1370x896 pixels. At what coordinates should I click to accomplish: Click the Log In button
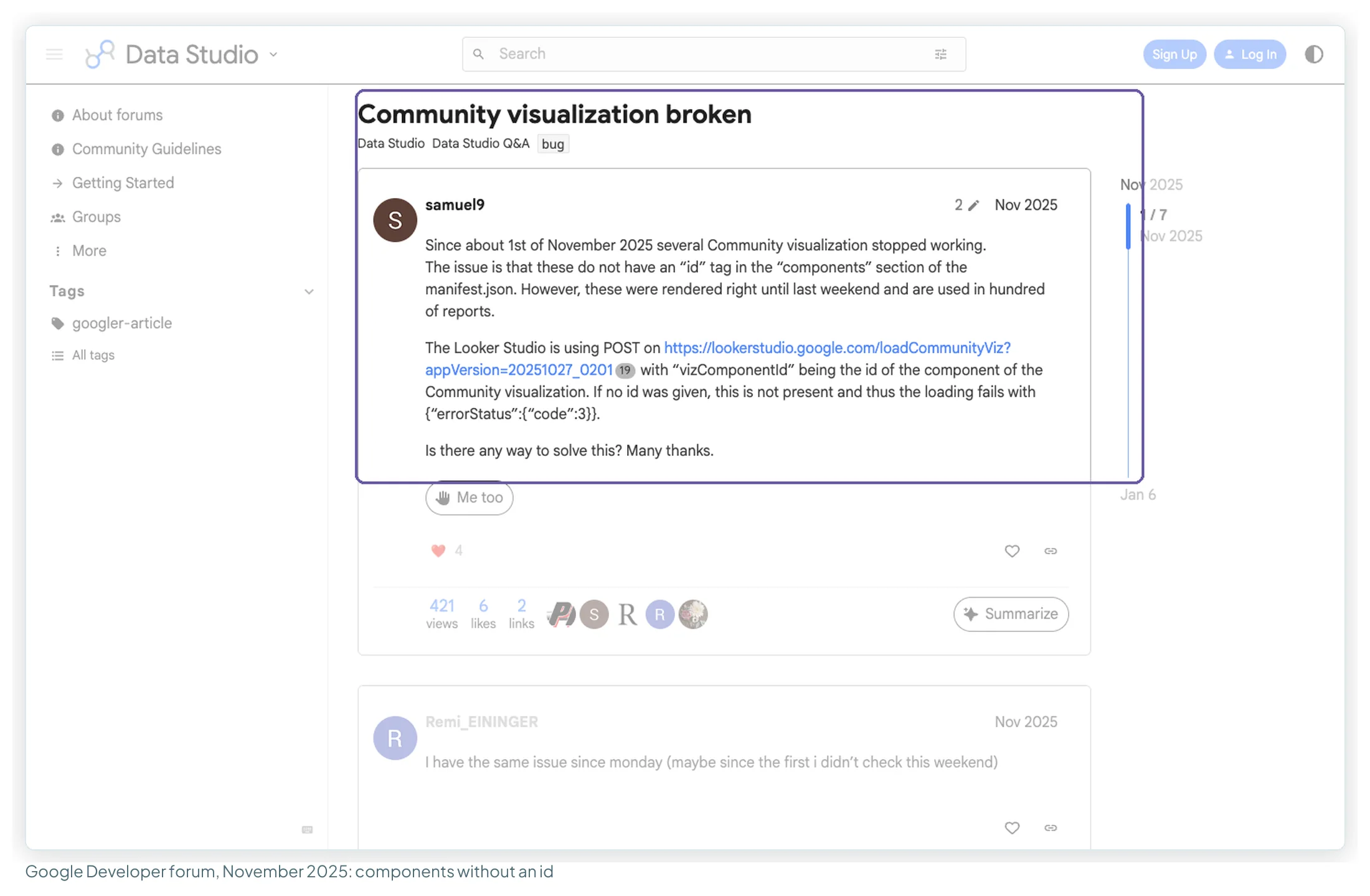1250,54
